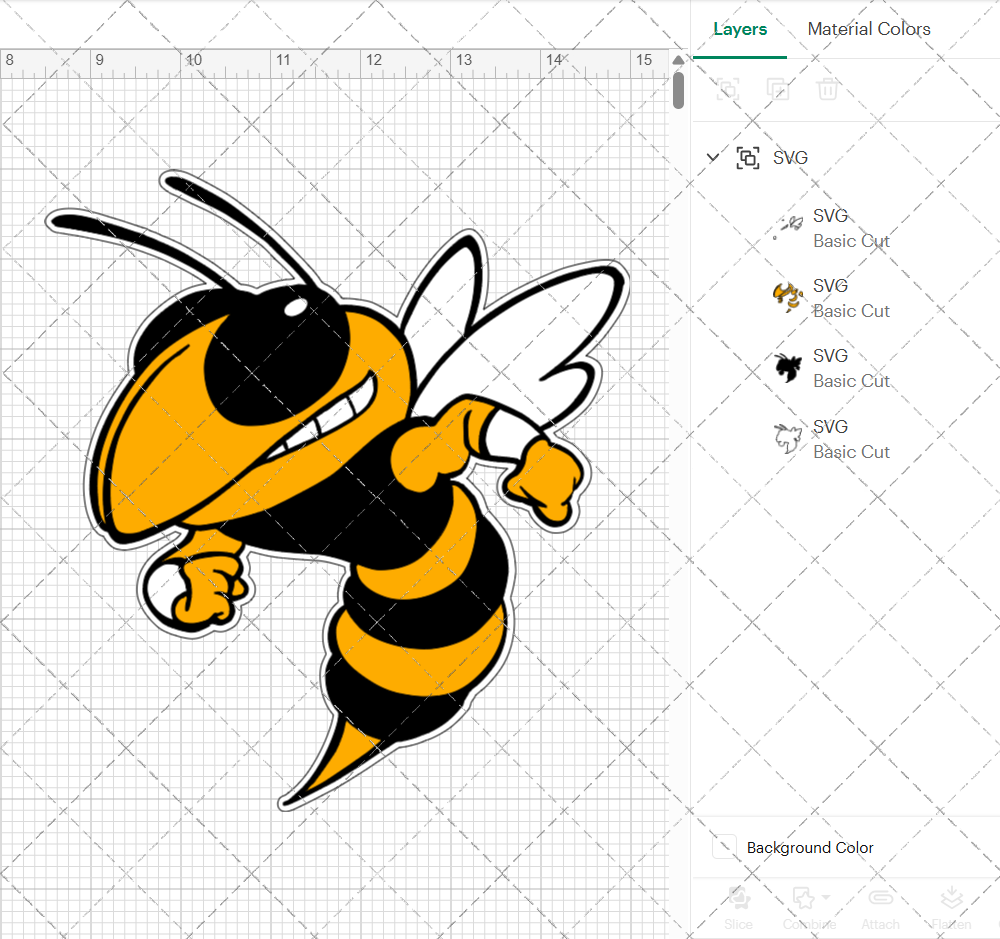Click Basic Cut under the black SVG layer
Viewport: 1000px width, 939px height.
pos(851,381)
